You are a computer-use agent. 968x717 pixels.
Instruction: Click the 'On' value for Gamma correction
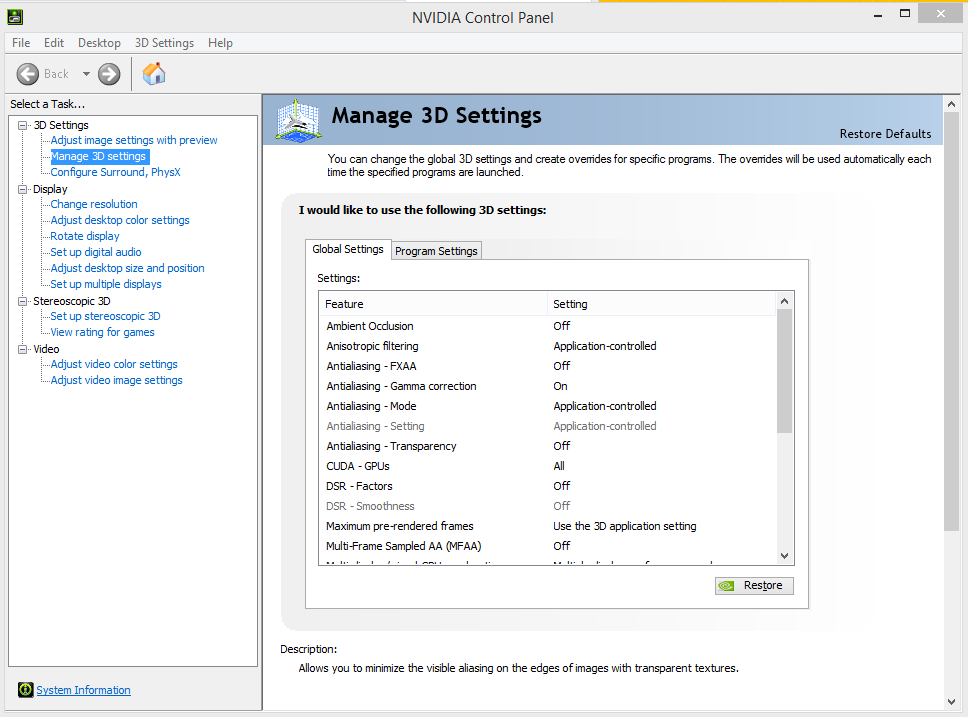pyautogui.click(x=560, y=387)
